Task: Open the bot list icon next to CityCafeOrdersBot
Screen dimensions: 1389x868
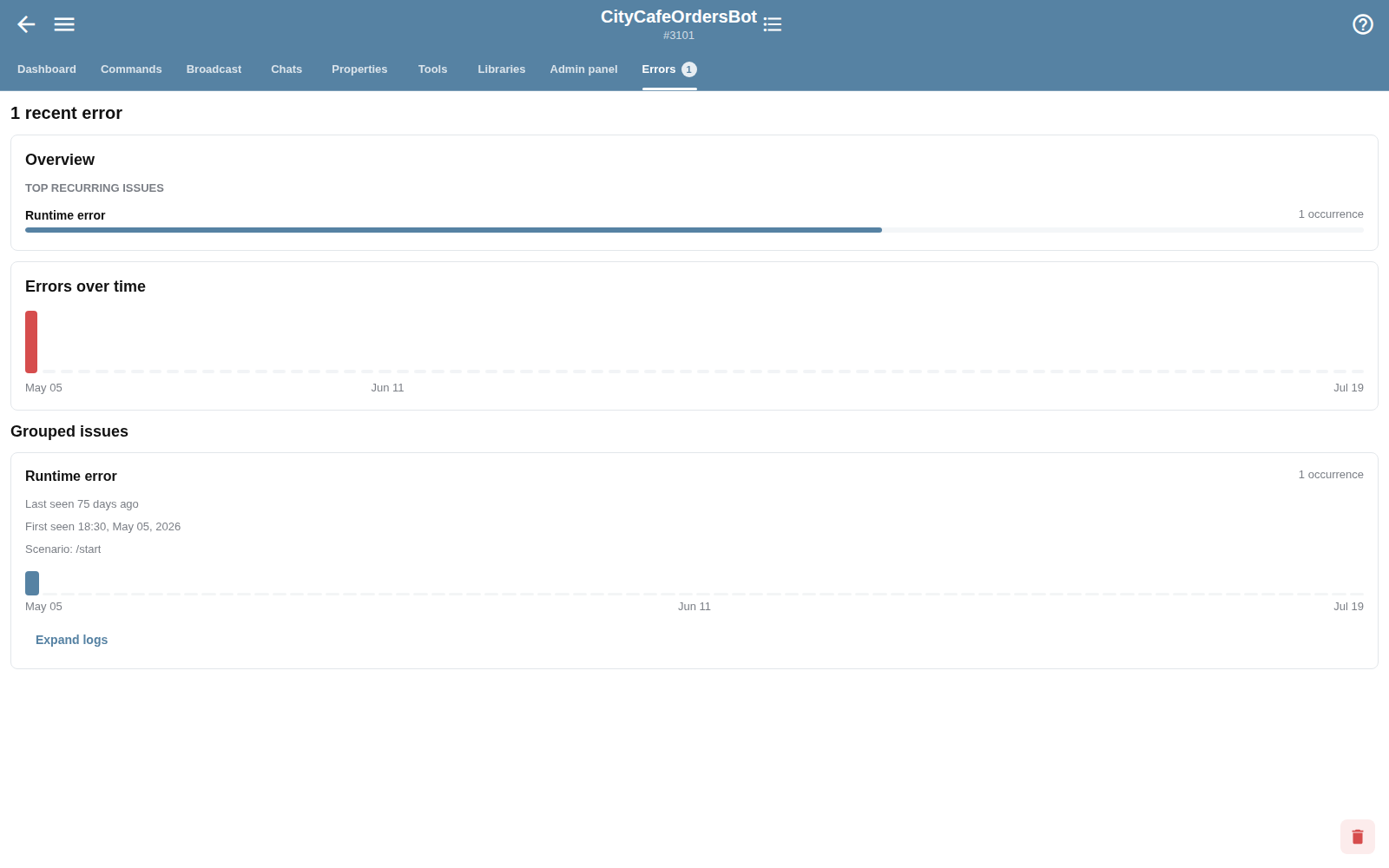Action: [x=773, y=24]
